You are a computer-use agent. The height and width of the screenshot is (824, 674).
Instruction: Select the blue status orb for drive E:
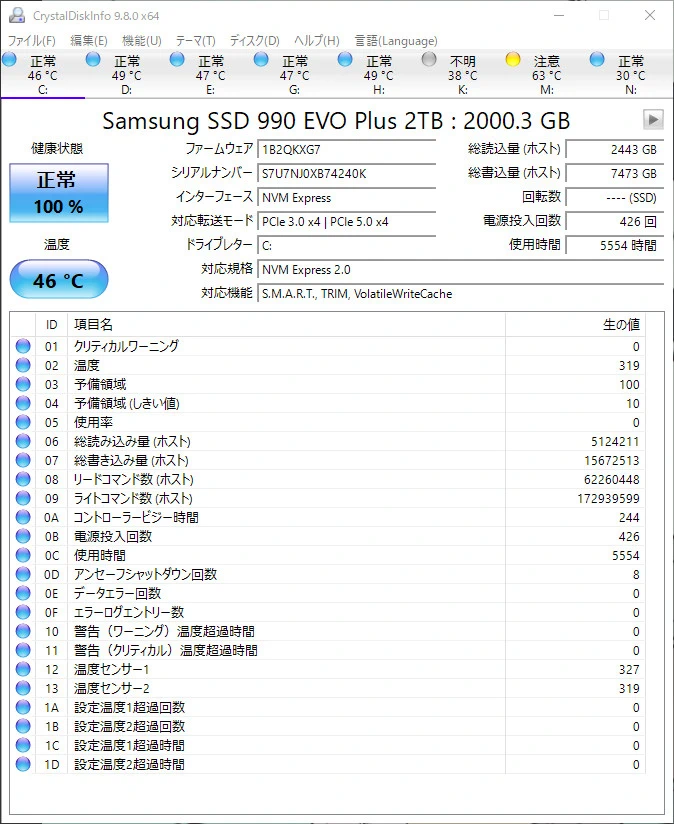[x=177, y=59]
